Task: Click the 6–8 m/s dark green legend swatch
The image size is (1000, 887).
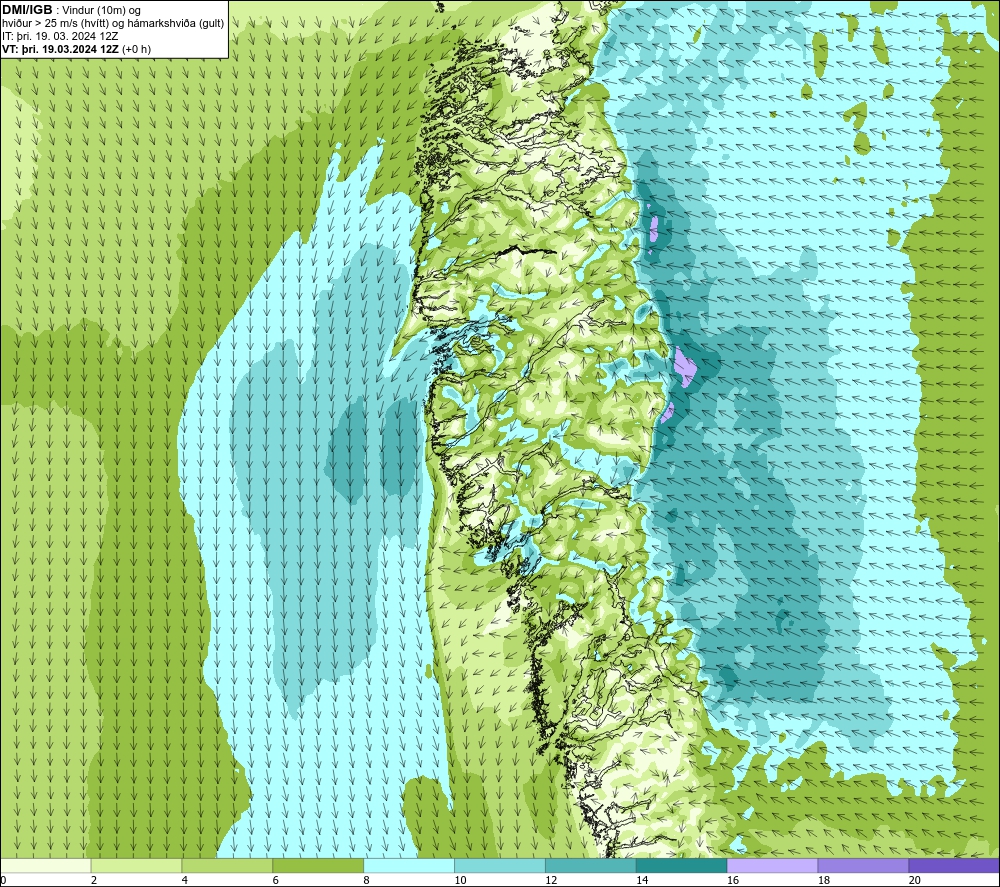Action: 318,865
